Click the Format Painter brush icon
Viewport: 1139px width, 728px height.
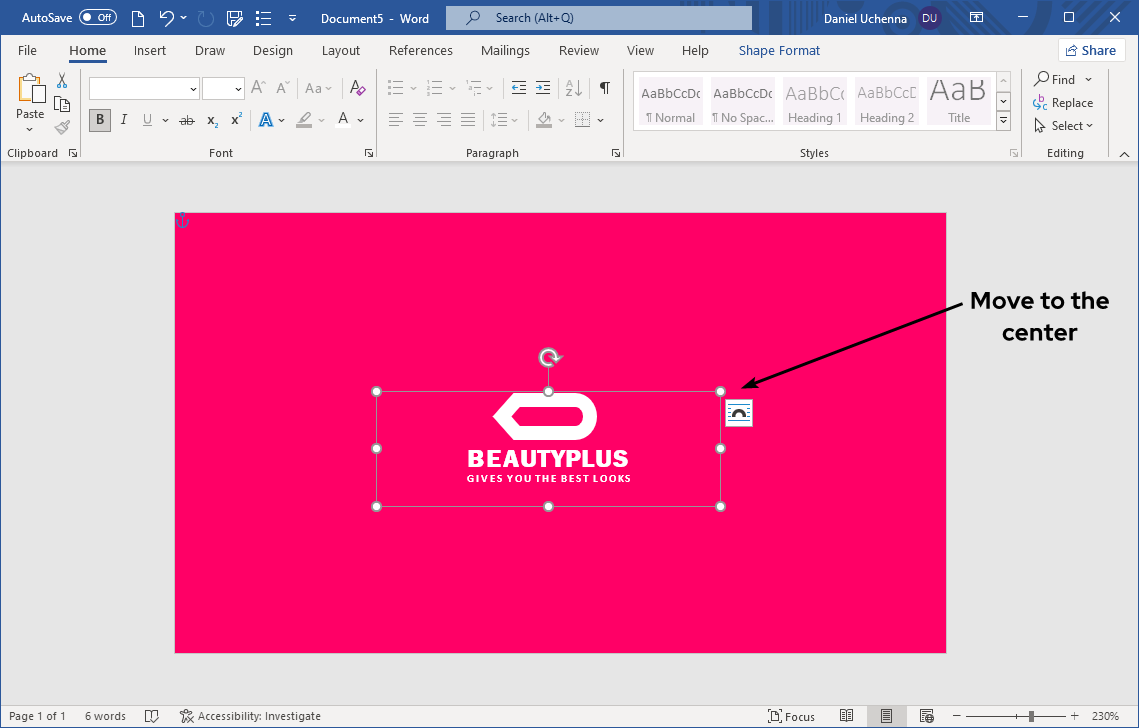[62, 127]
